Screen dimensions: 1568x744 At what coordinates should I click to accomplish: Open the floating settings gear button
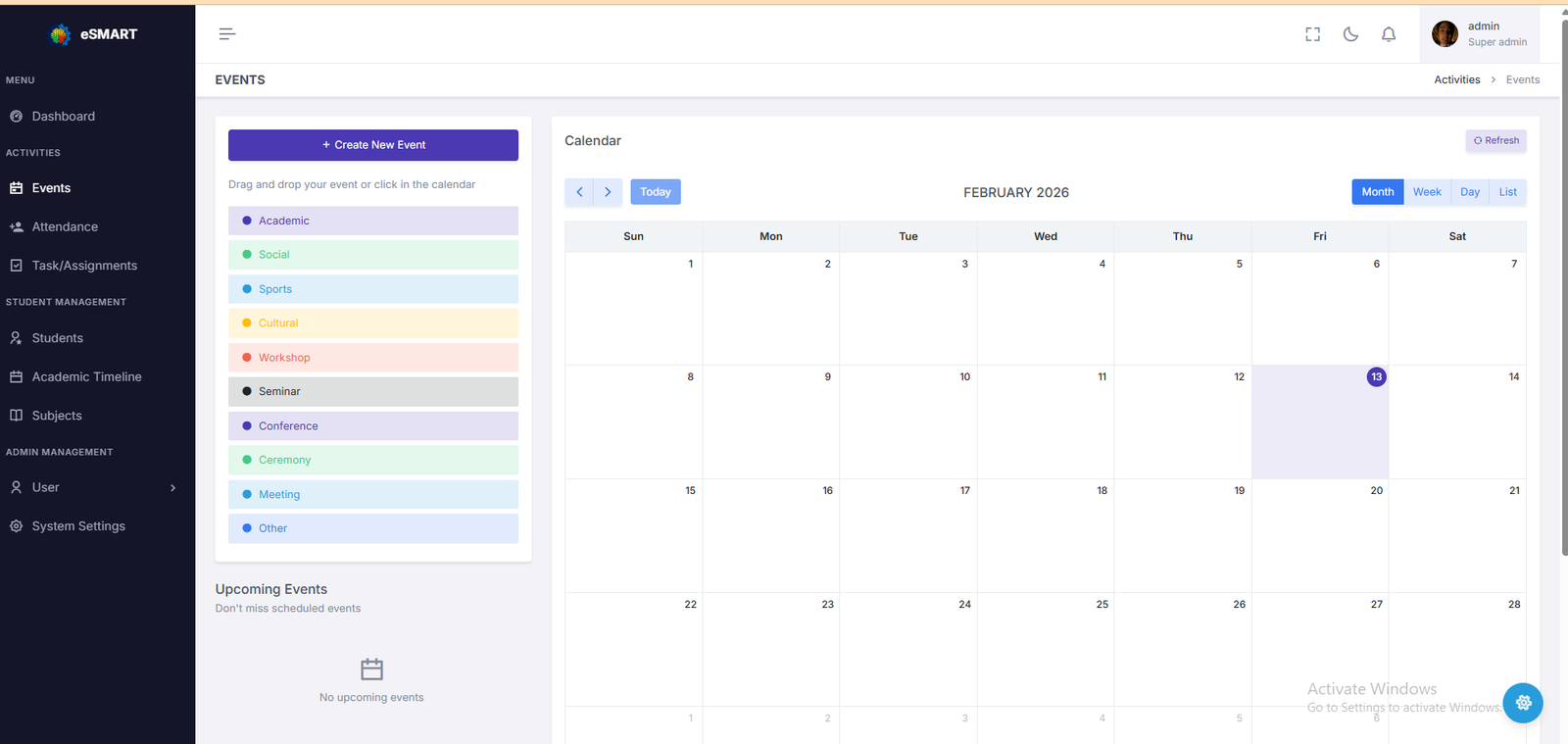1523,703
